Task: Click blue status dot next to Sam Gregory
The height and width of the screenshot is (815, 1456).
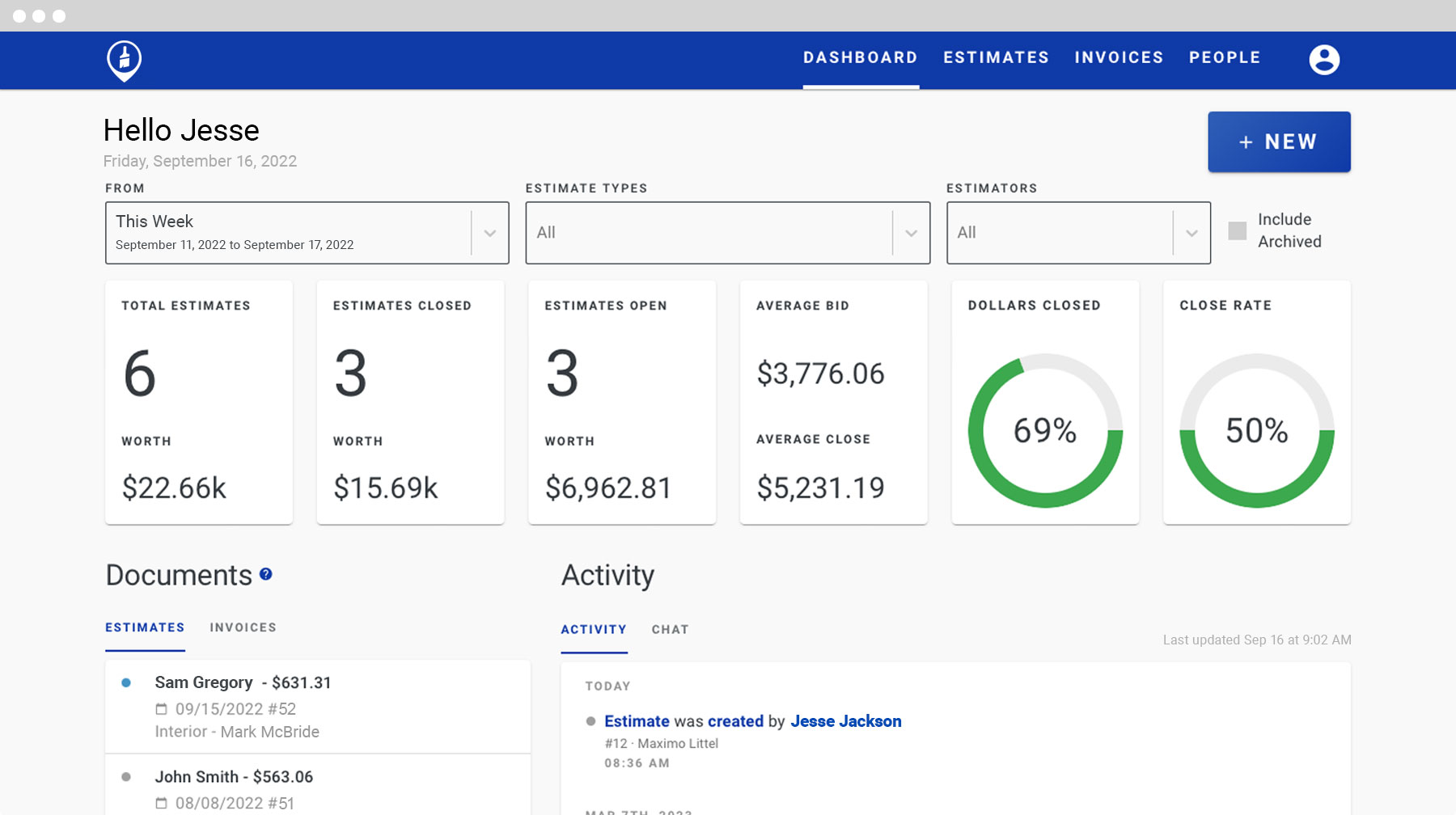Action: click(x=126, y=682)
